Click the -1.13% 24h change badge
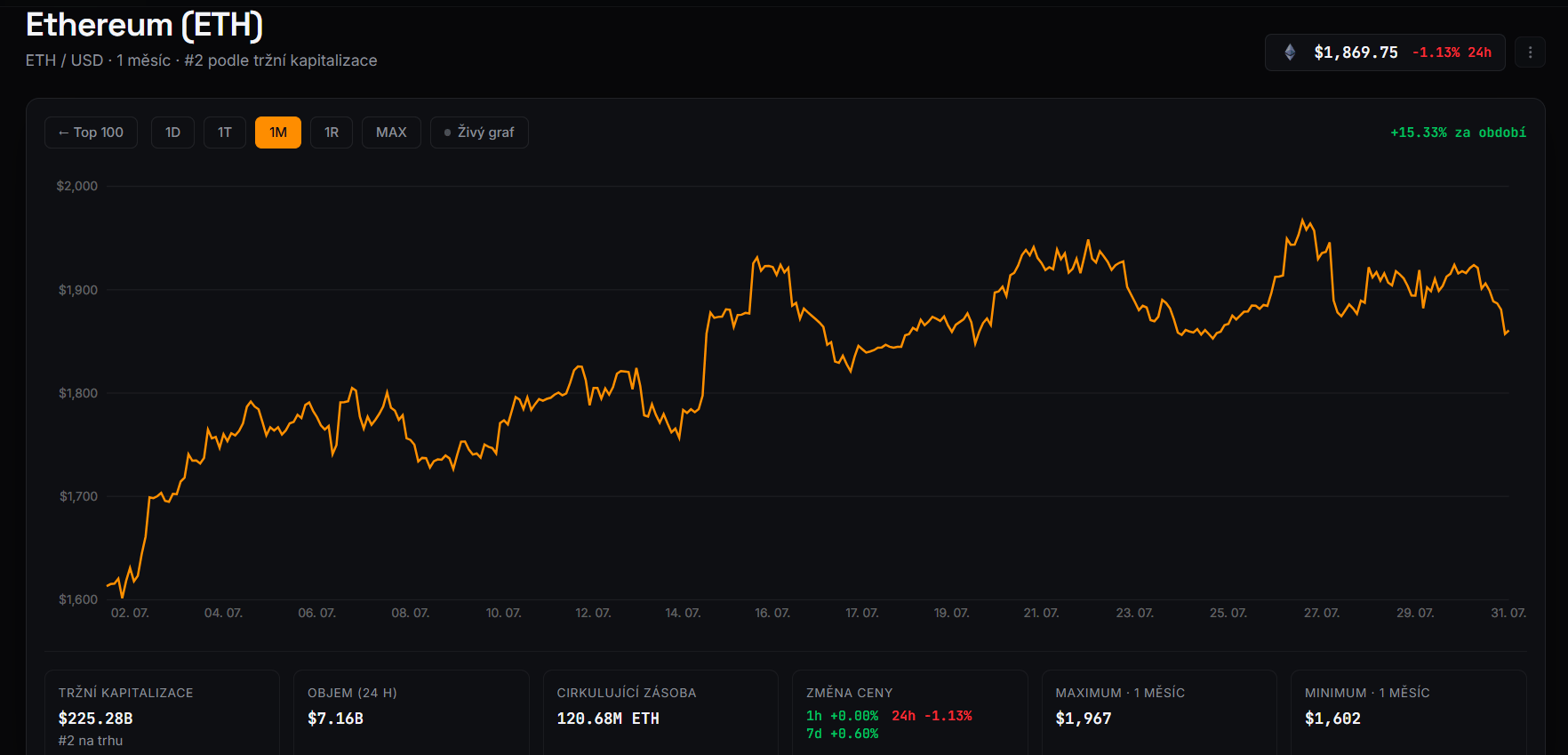 (x=1452, y=52)
